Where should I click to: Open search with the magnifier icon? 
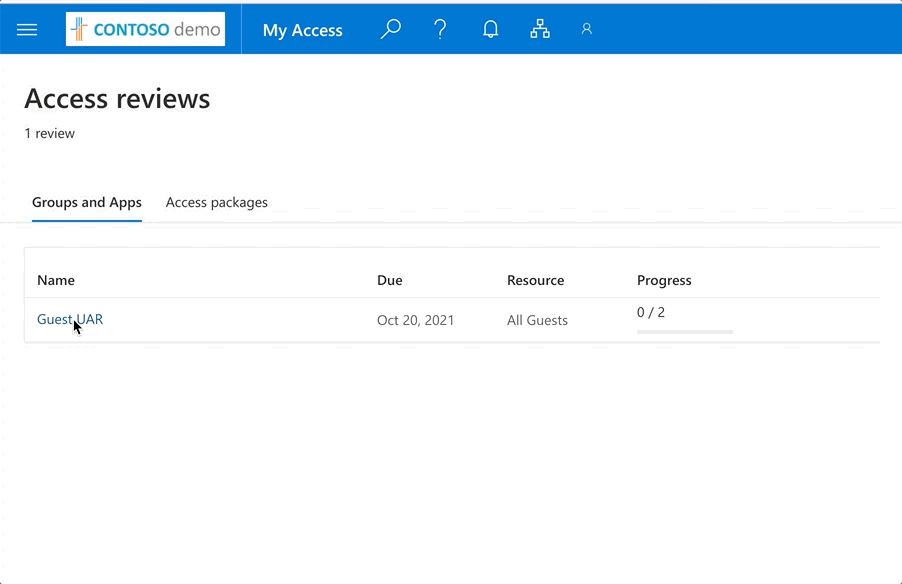pyautogui.click(x=391, y=29)
